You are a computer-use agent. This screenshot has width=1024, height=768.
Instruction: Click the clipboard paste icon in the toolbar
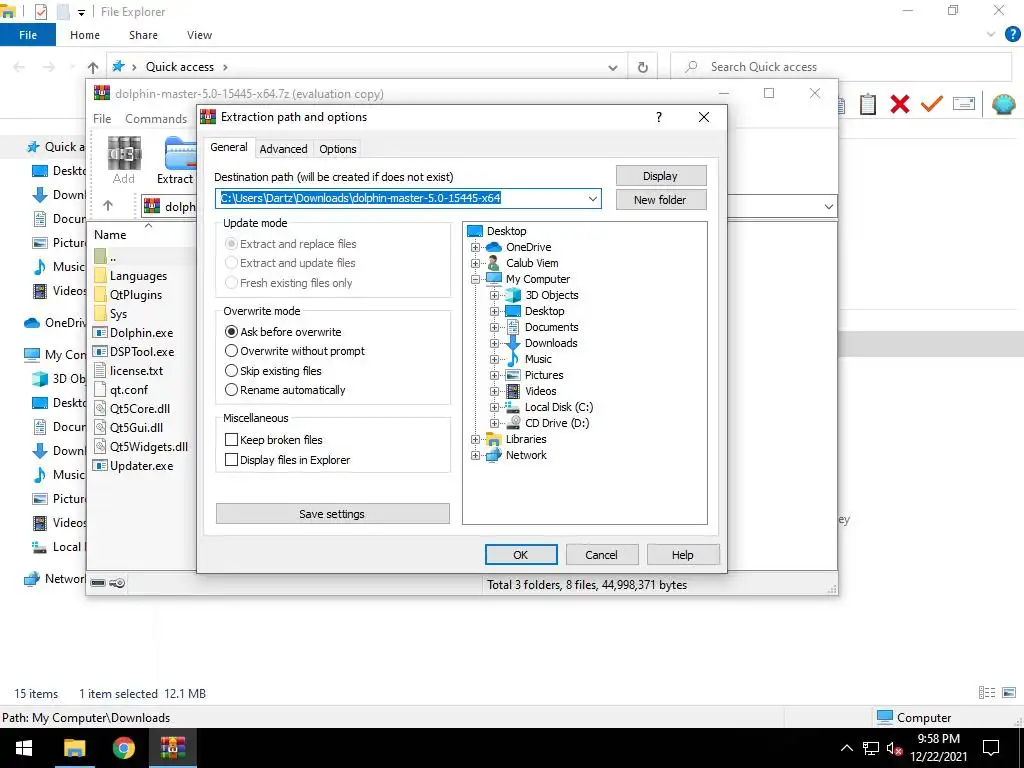pos(868,104)
